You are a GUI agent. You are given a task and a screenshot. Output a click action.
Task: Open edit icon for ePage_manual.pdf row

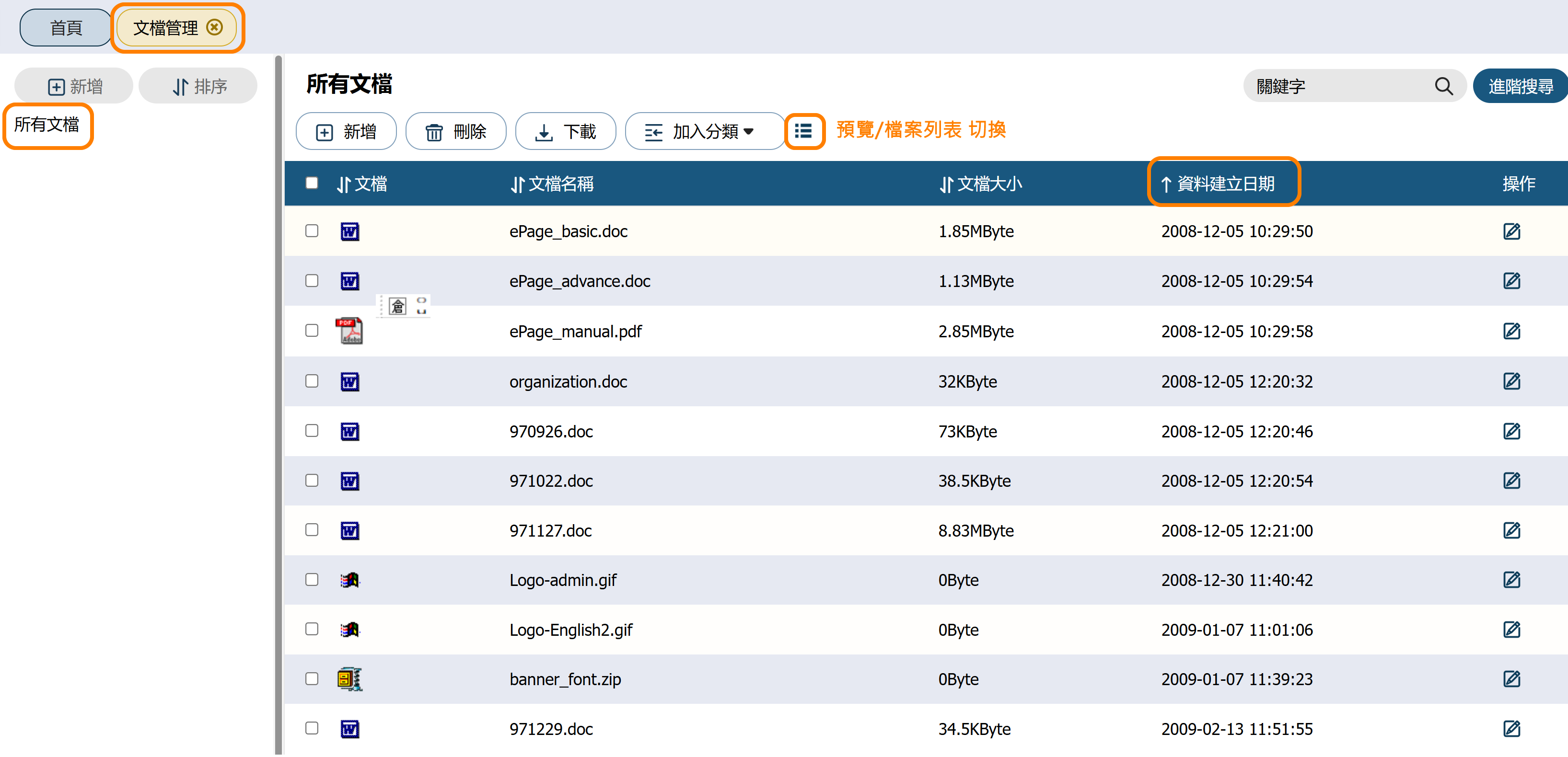[x=1511, y=331]
